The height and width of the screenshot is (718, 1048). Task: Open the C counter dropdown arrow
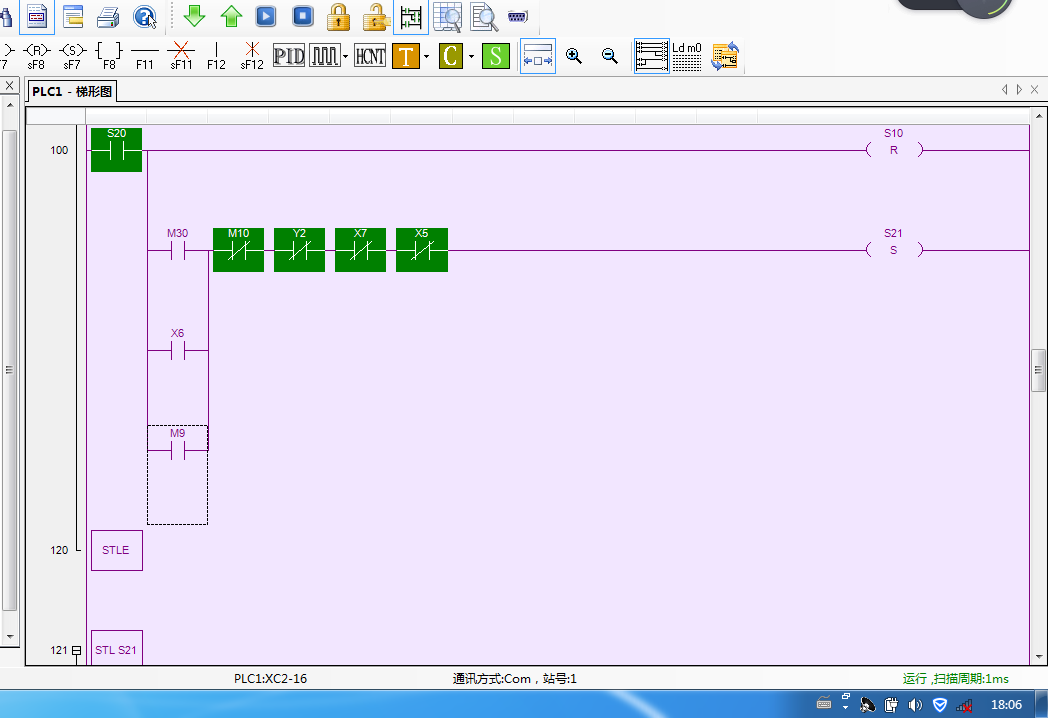coord(471,57)
